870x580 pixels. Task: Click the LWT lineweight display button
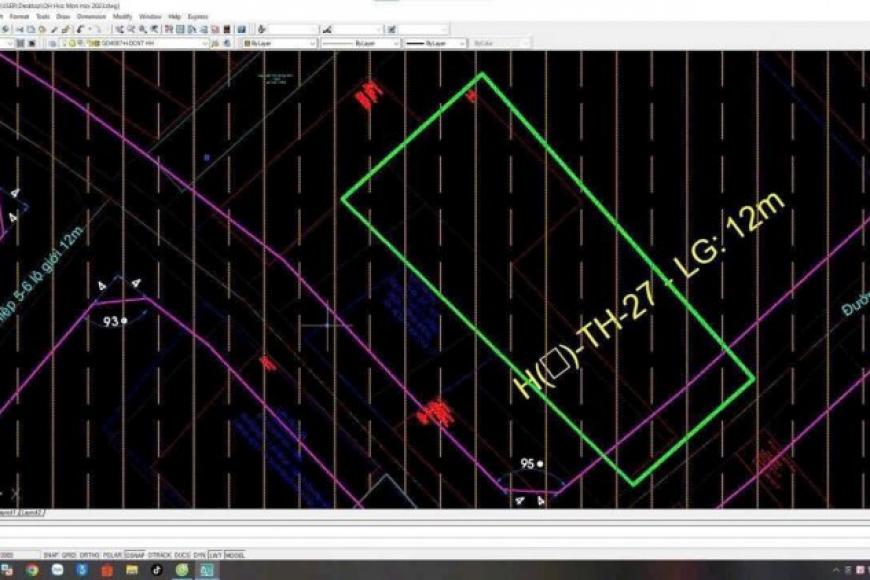pos(214,554)
